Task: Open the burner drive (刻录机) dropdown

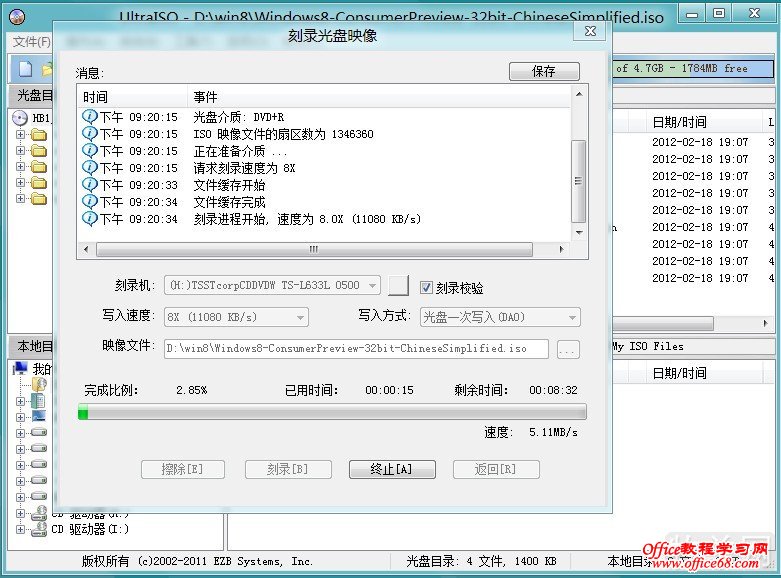Action: click(272, 286)
